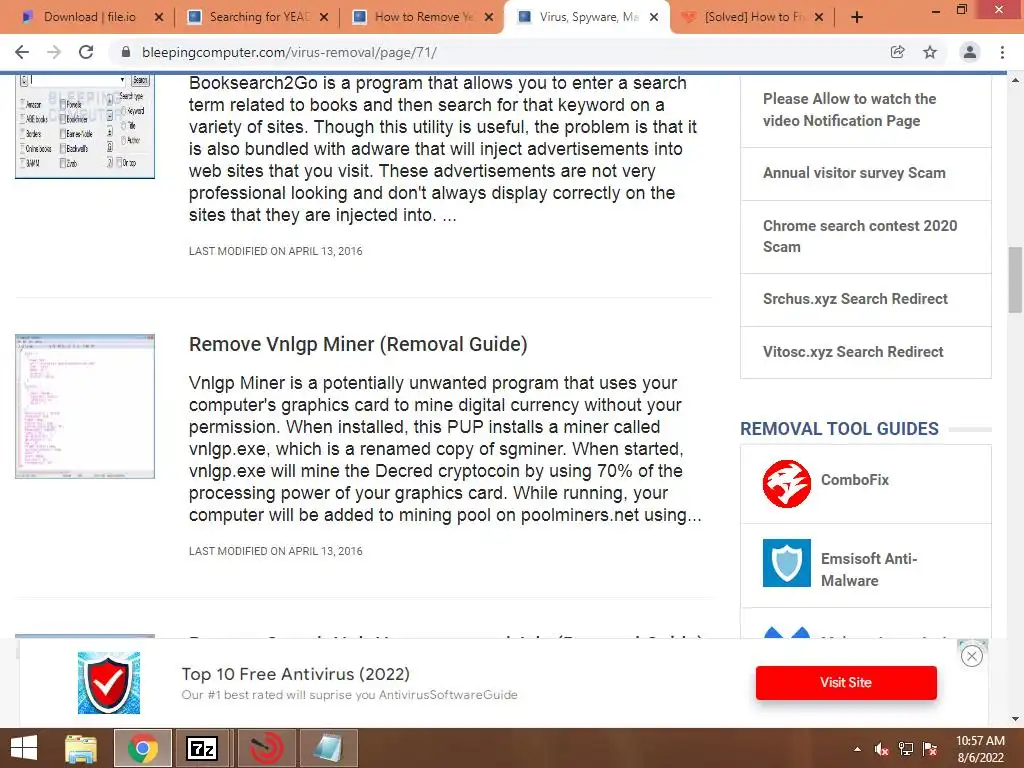Click the site lock icon
The image size is (1024, 768).
point(126,52)
